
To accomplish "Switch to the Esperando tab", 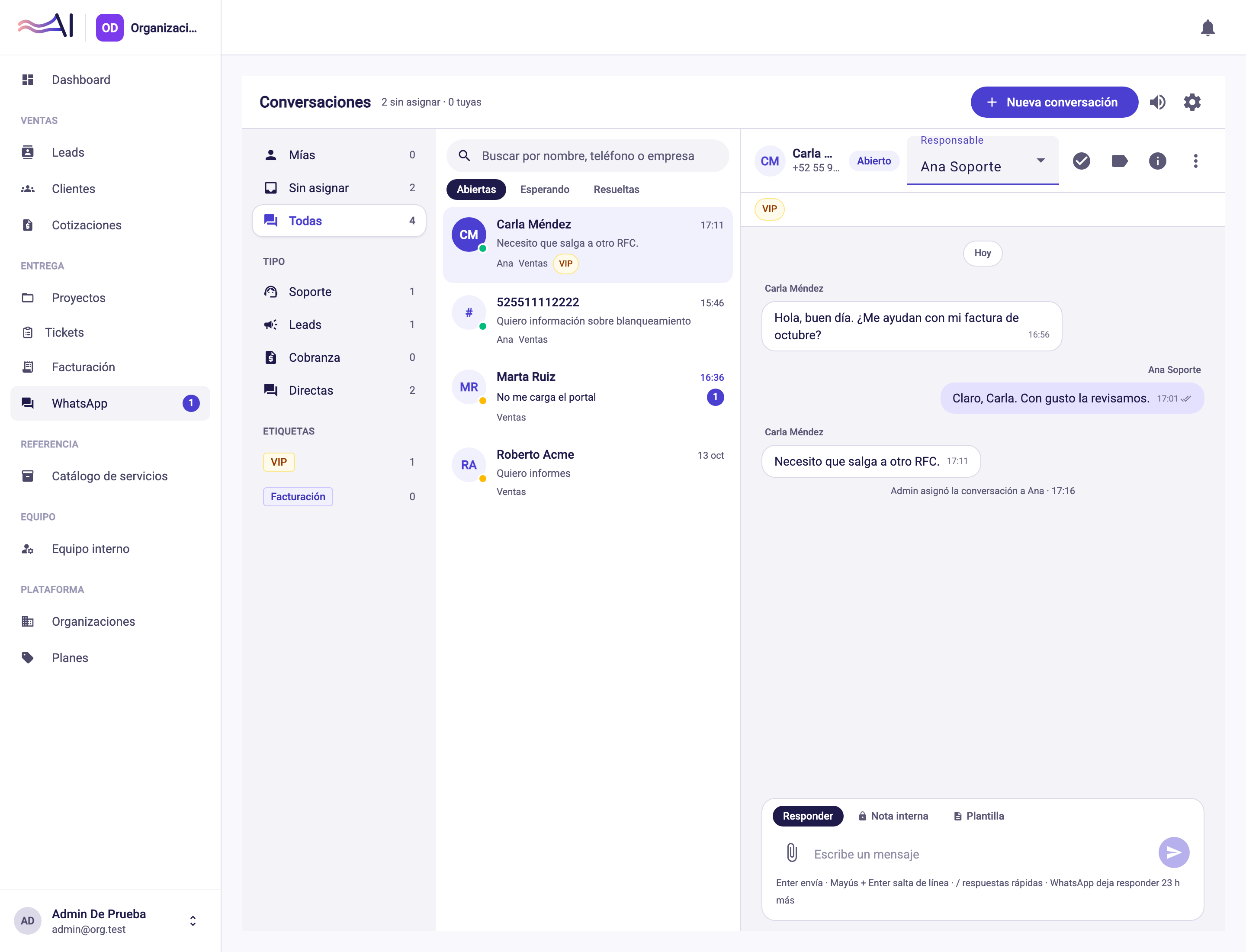I will click(x=545, y=189).
